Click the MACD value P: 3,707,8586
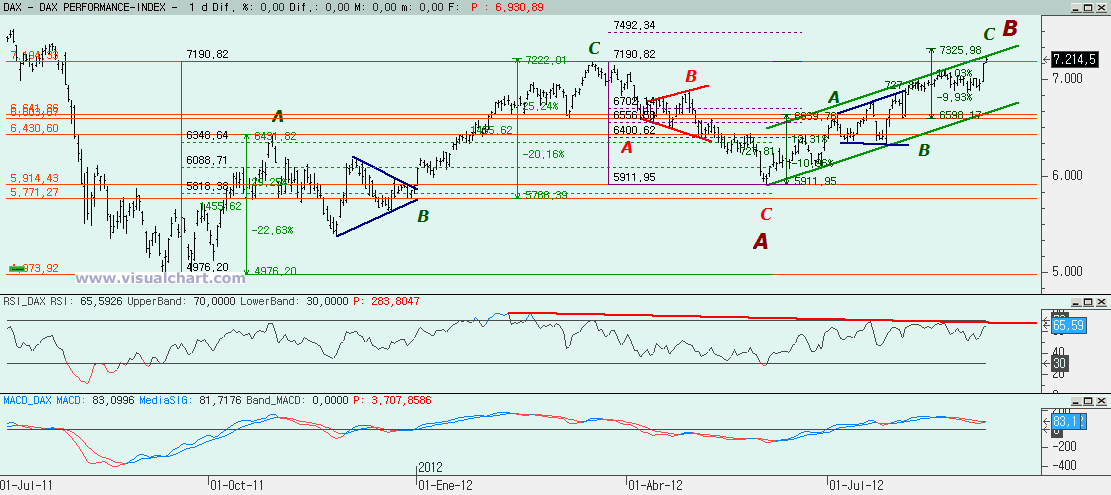 pos(390,400)
